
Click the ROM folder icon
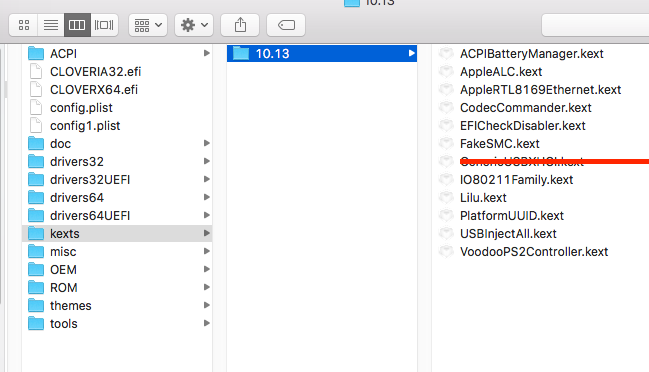(36, 288)
